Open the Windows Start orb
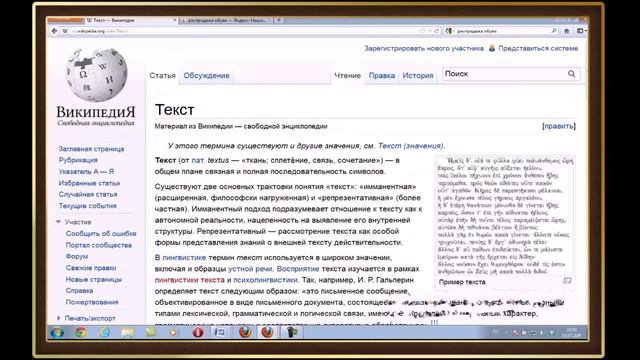 click(57, 332)
